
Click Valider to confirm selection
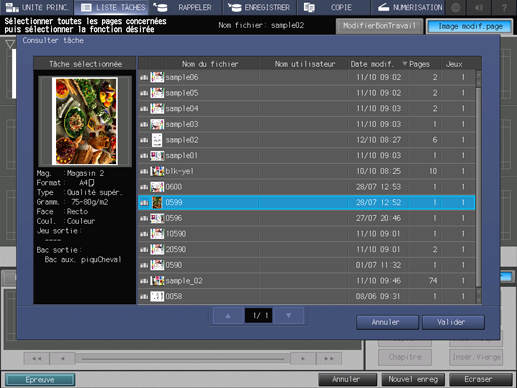coord(453,322)
